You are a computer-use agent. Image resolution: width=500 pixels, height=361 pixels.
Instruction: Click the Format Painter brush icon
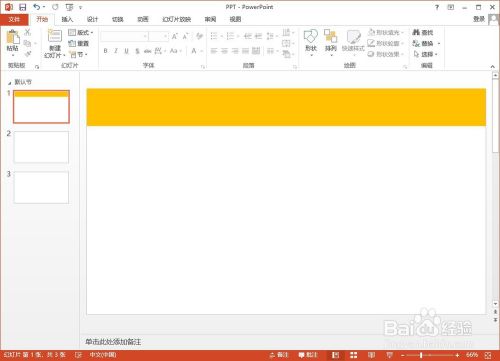(x=28, y=54)
